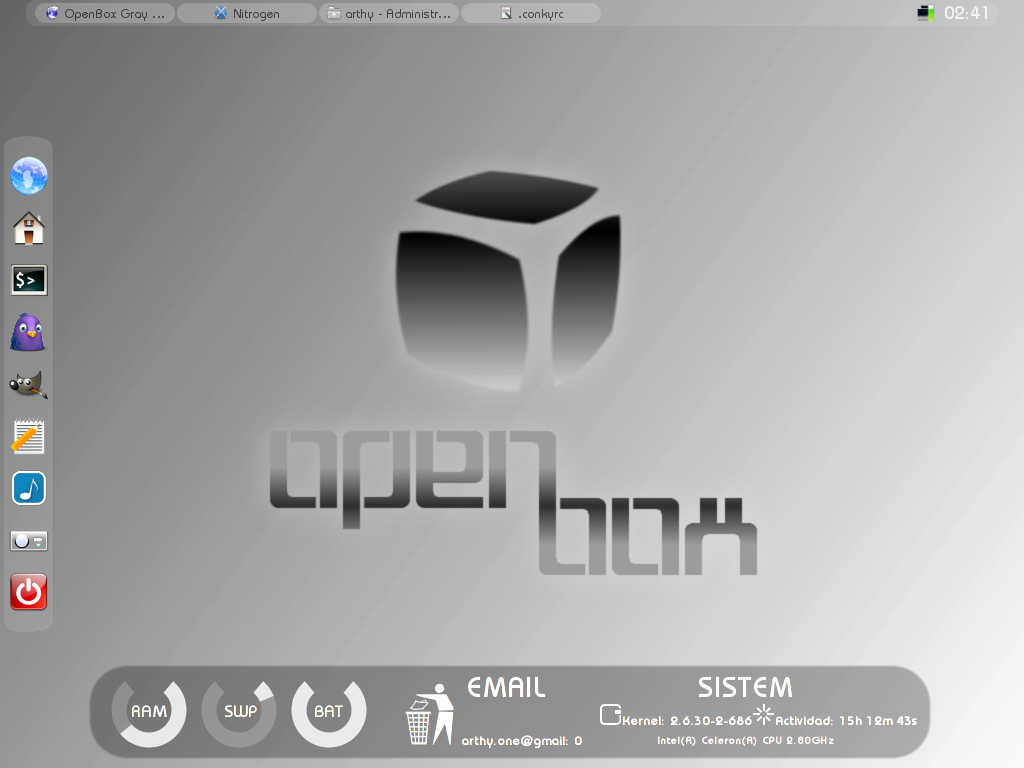Open the web browser globe icon
1024x768 pixels.
coord(29,176)
